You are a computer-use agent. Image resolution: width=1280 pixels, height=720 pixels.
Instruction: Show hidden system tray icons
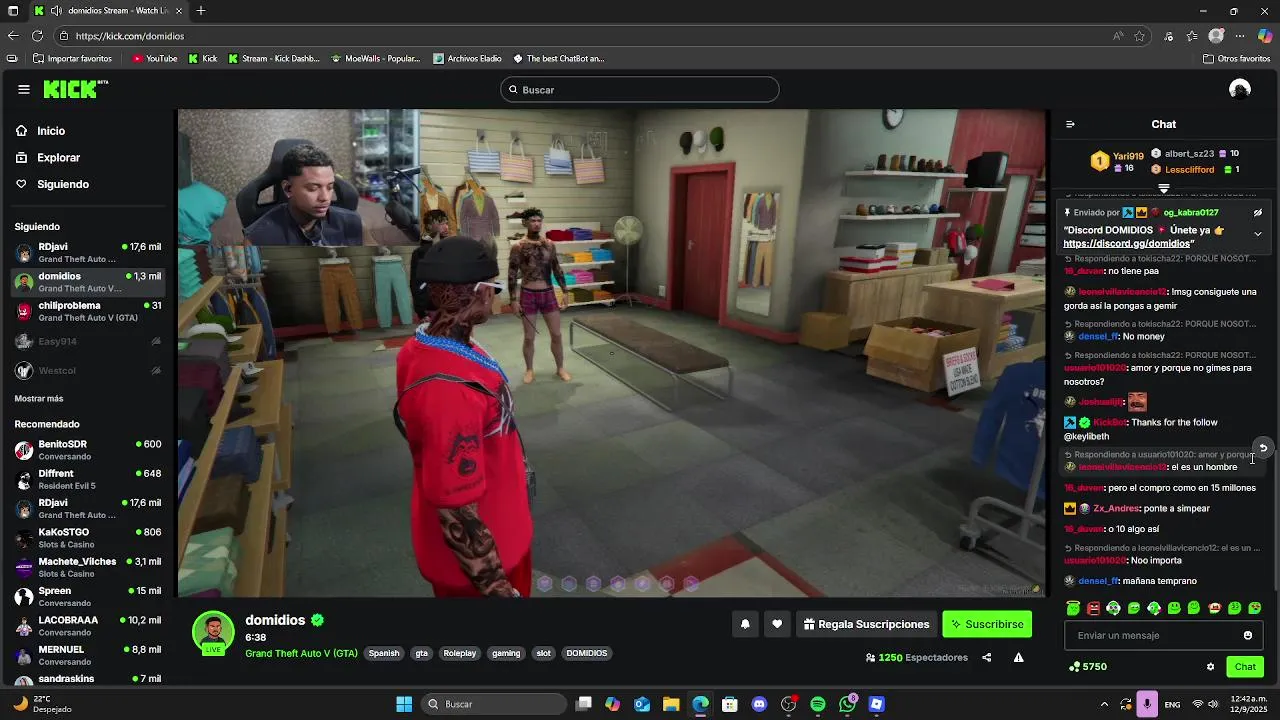1104,704
